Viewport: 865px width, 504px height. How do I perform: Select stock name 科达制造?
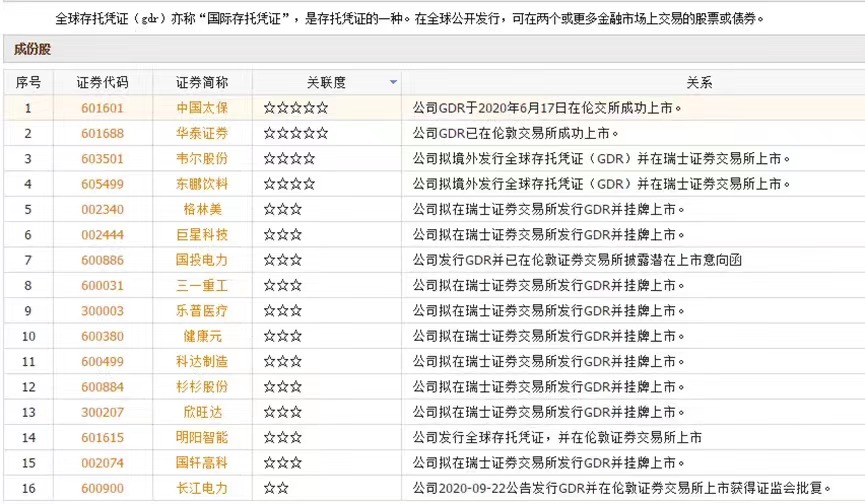point(202,362)
